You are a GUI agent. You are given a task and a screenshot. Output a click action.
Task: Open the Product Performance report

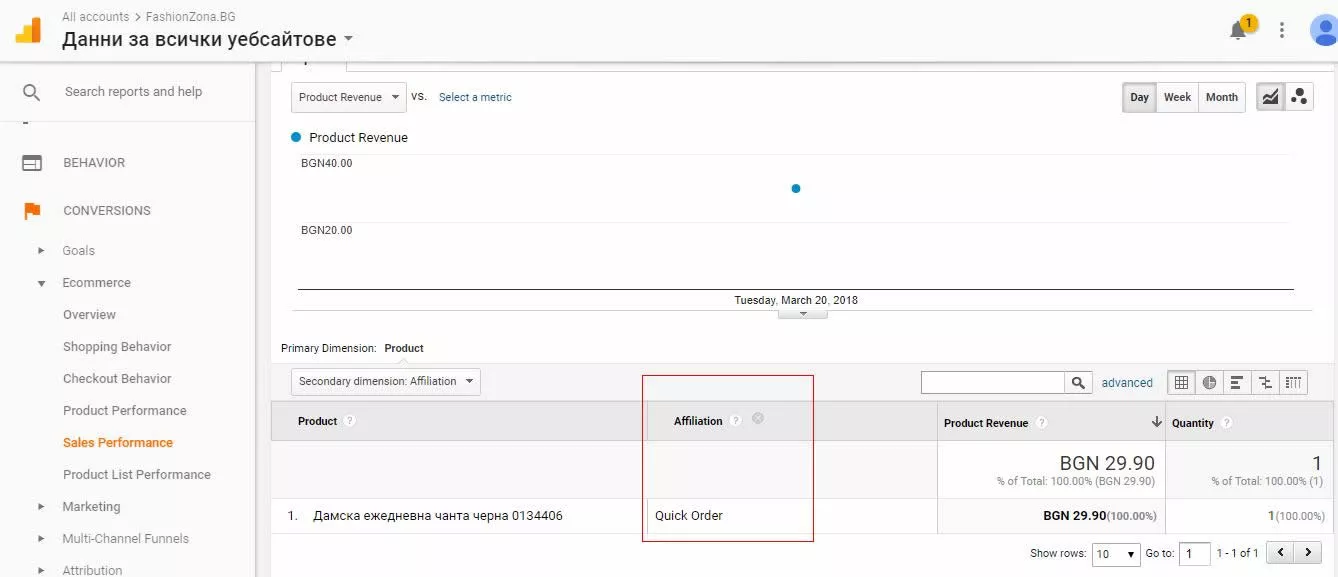tap(125, 411)
